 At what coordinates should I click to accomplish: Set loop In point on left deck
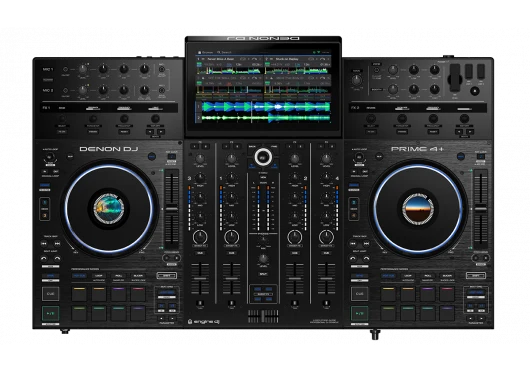pos(45,172)
